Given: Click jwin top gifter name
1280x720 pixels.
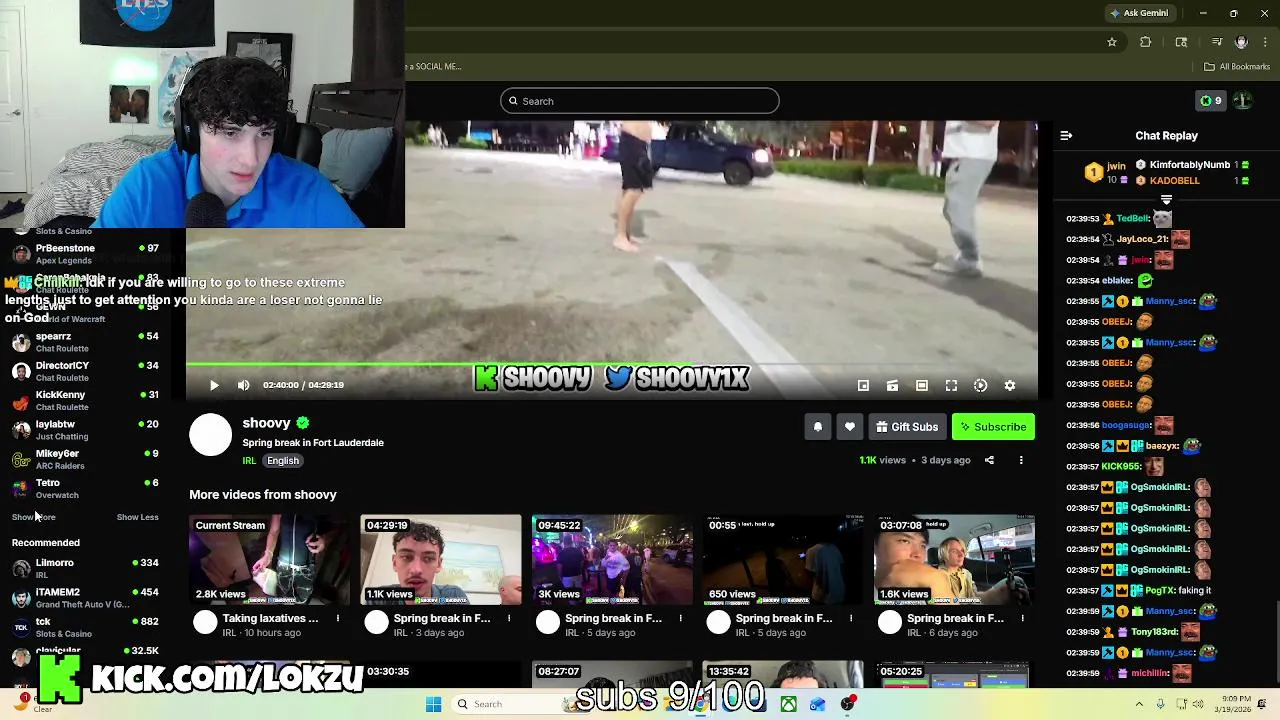Looking at the screenshot, I should tap(1116, 165).
